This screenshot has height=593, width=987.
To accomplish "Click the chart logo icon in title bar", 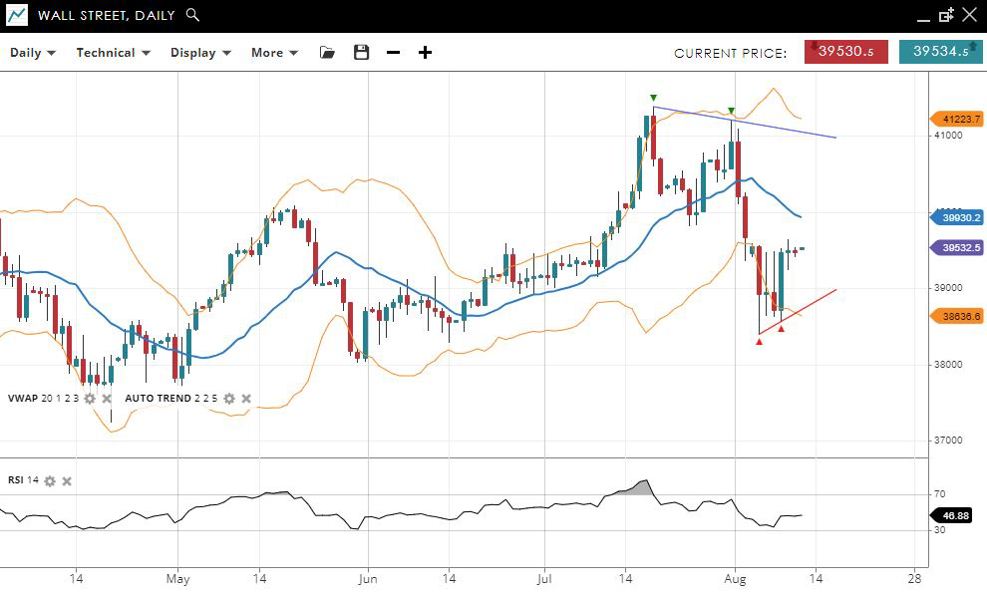I will pyautogui.click(x=17, y=15).
